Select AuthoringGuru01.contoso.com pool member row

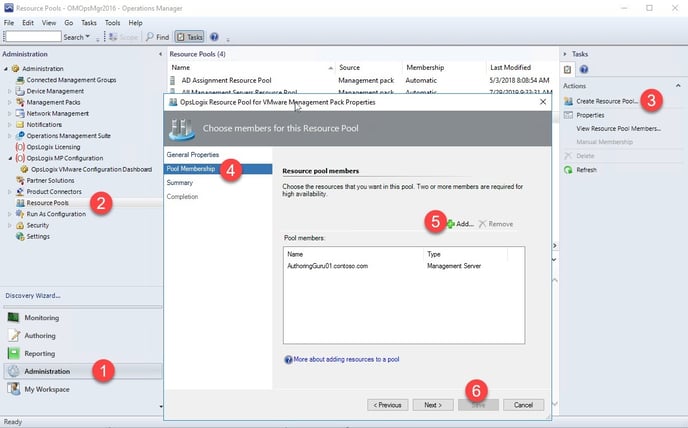(404, 266)
